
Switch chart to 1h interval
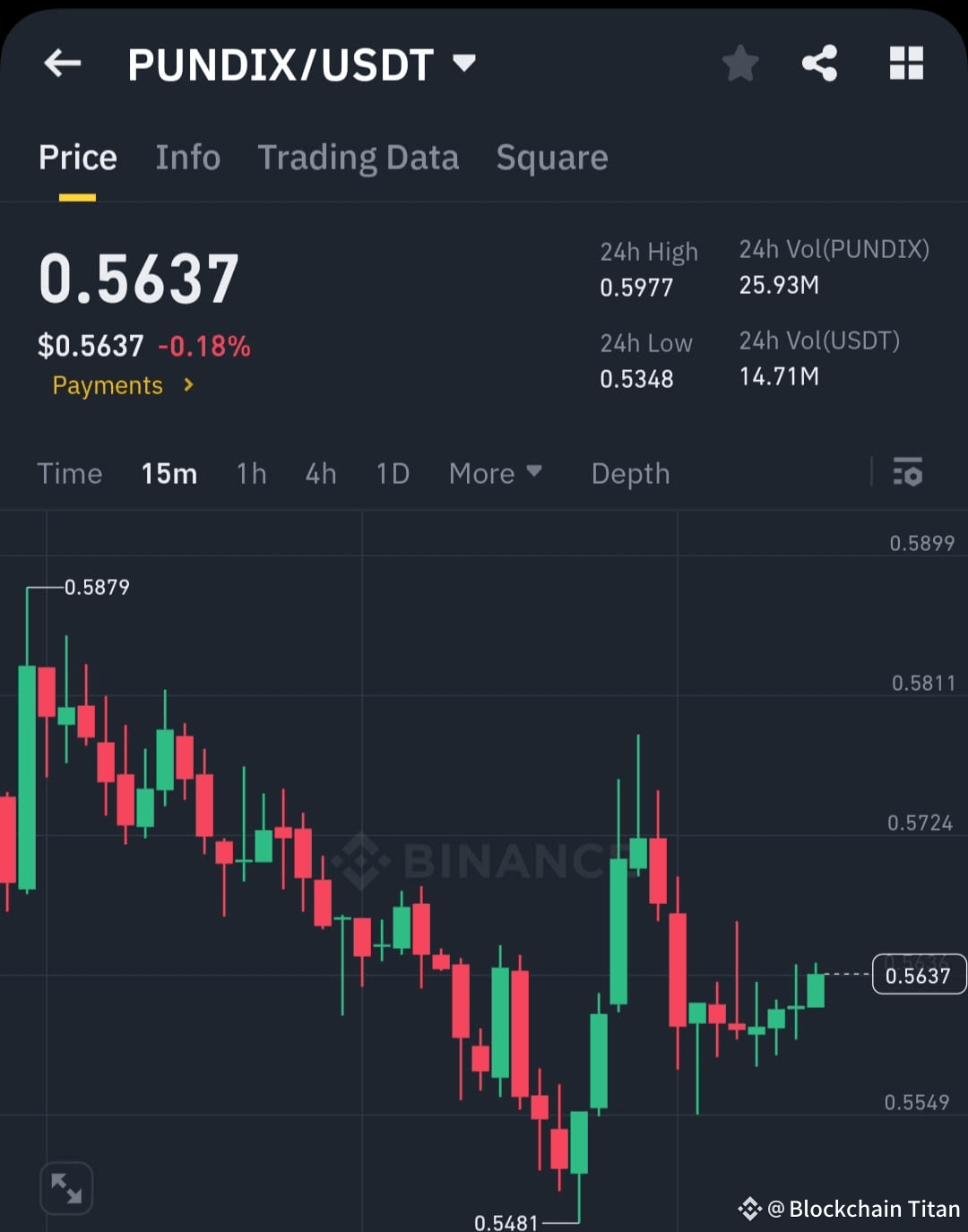tap(251, 473)
